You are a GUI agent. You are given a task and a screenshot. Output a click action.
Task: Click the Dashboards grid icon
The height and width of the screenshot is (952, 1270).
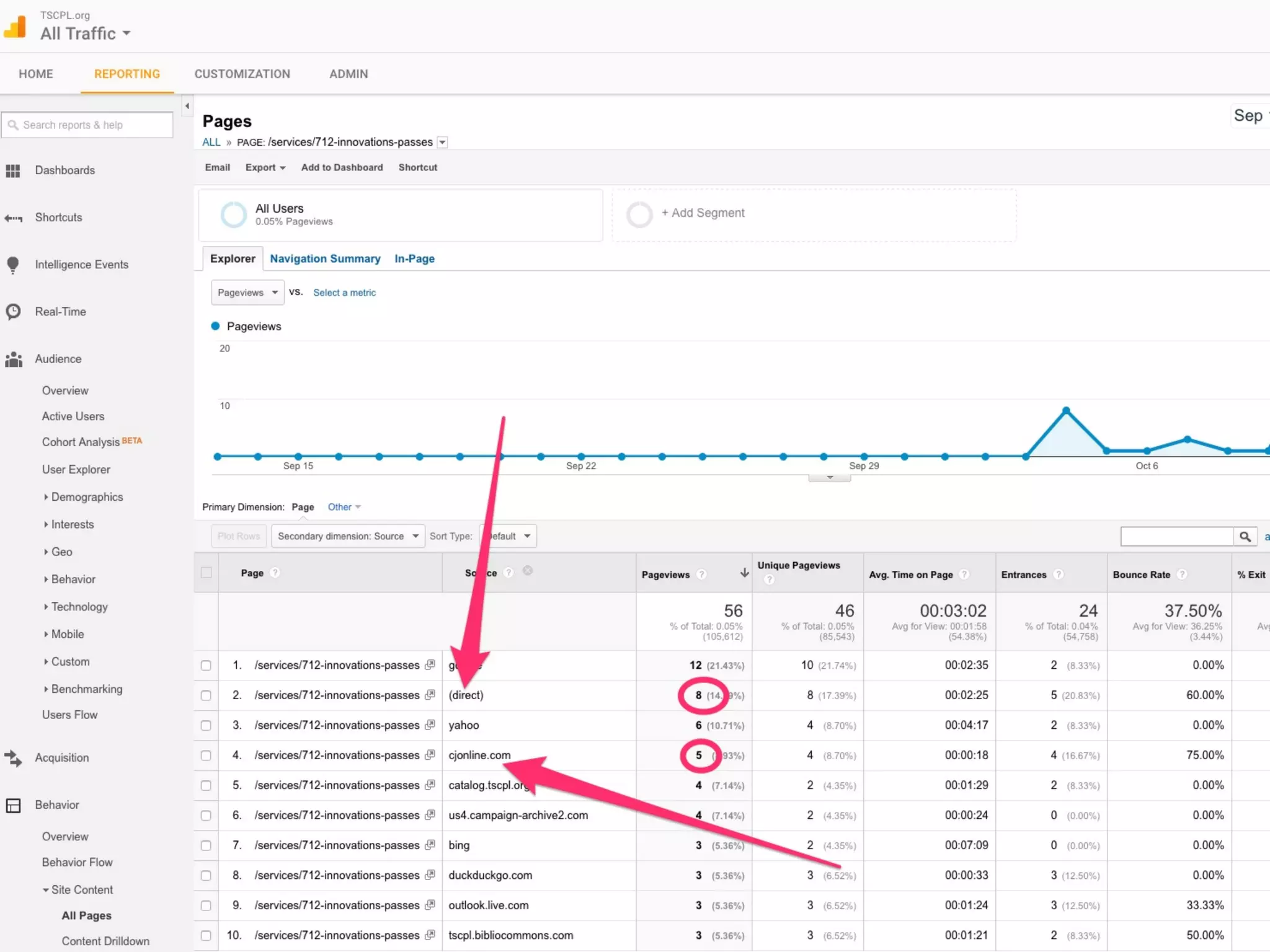point(13,170)
